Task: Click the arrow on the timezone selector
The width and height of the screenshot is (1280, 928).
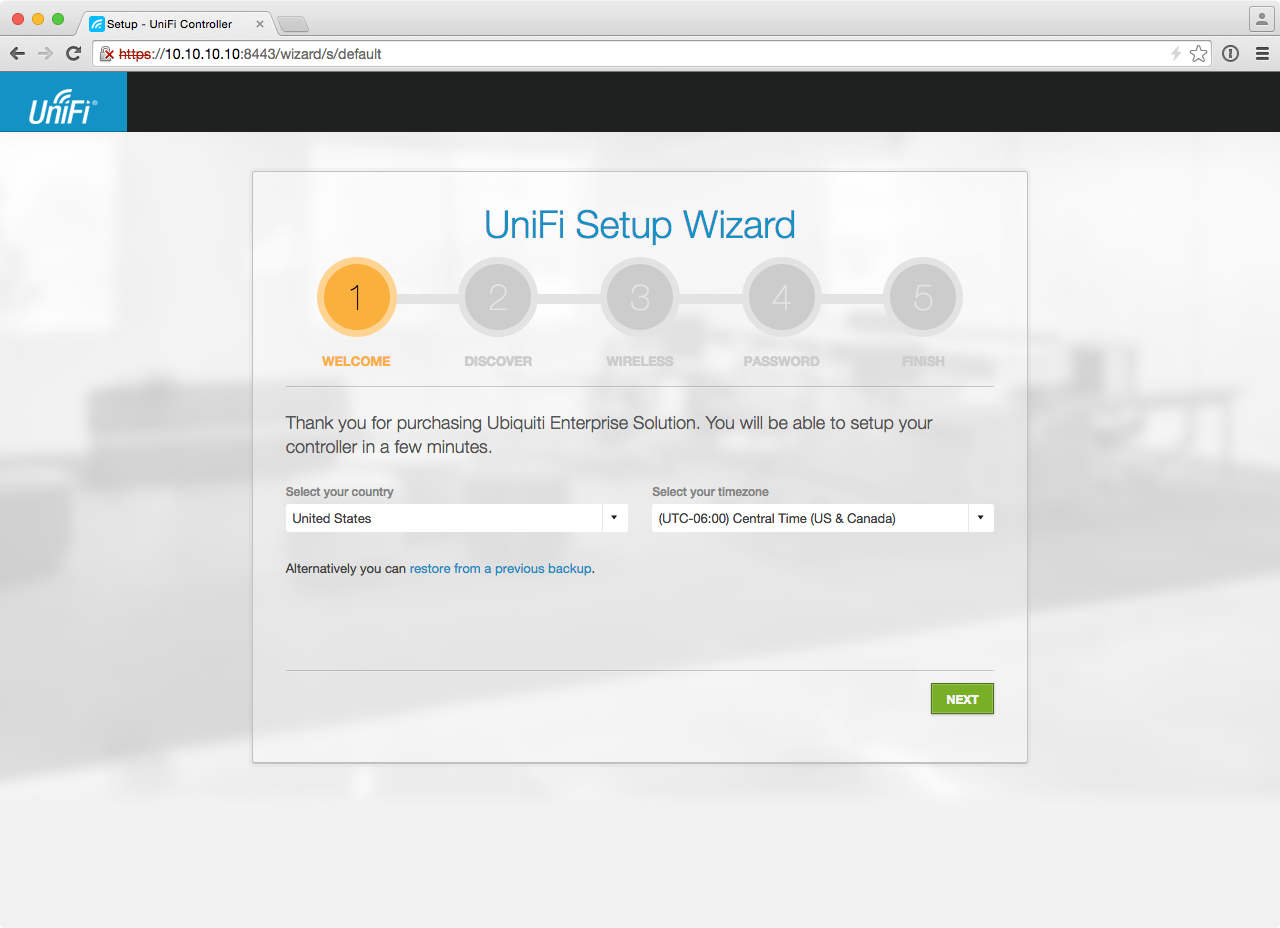Action: (x=980, y=518)
